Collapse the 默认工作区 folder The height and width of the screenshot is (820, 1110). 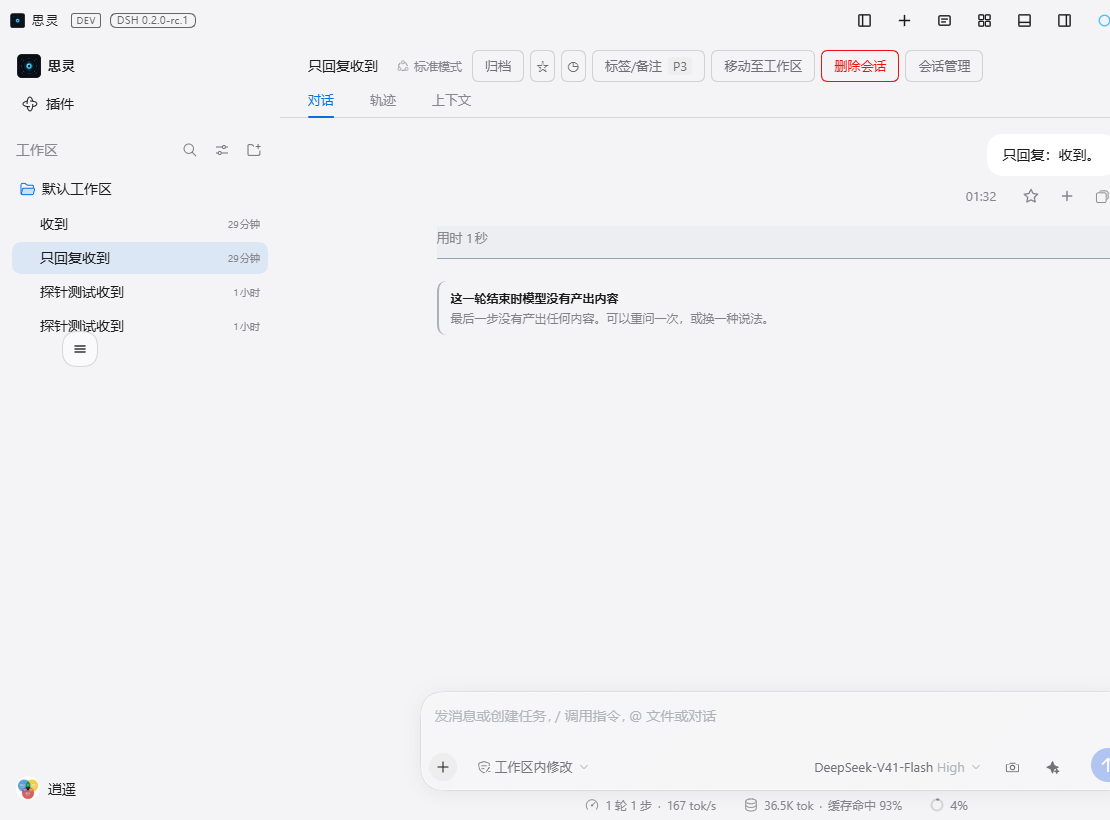tap(66, 189)
